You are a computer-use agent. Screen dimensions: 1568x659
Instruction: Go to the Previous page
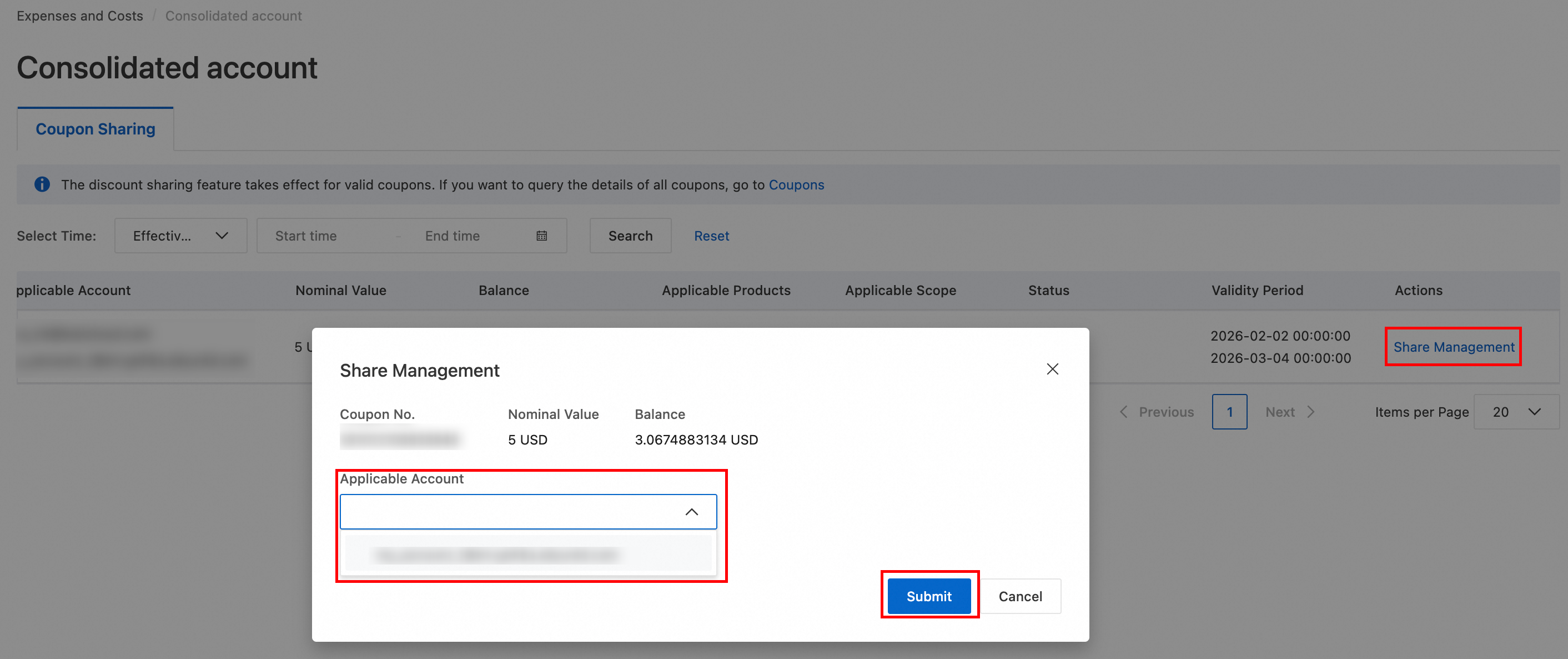click(1157, 412)
